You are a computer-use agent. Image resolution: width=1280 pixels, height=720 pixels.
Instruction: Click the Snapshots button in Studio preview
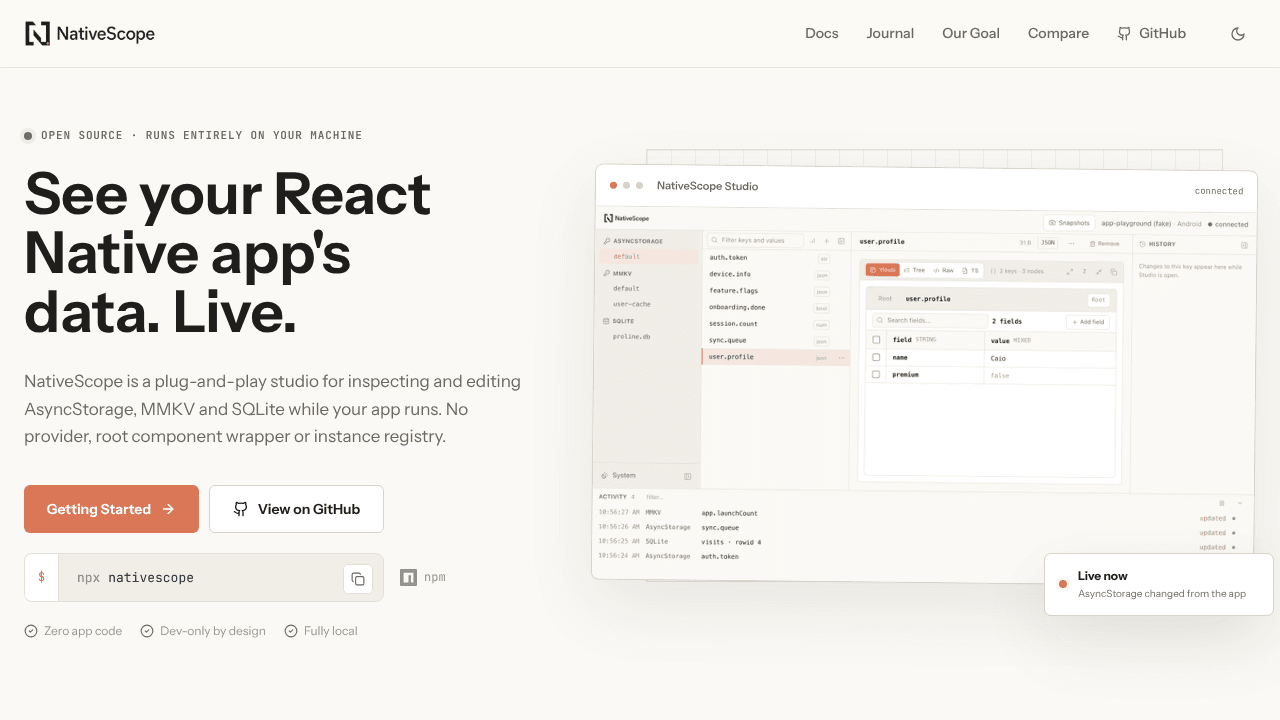(1069, 223)
